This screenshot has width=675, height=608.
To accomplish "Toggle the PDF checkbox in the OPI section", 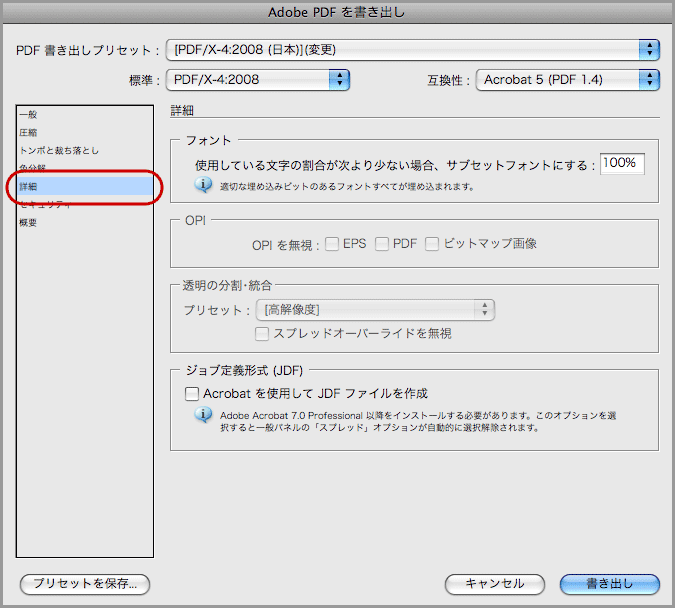I will click(x=382, y=243).
